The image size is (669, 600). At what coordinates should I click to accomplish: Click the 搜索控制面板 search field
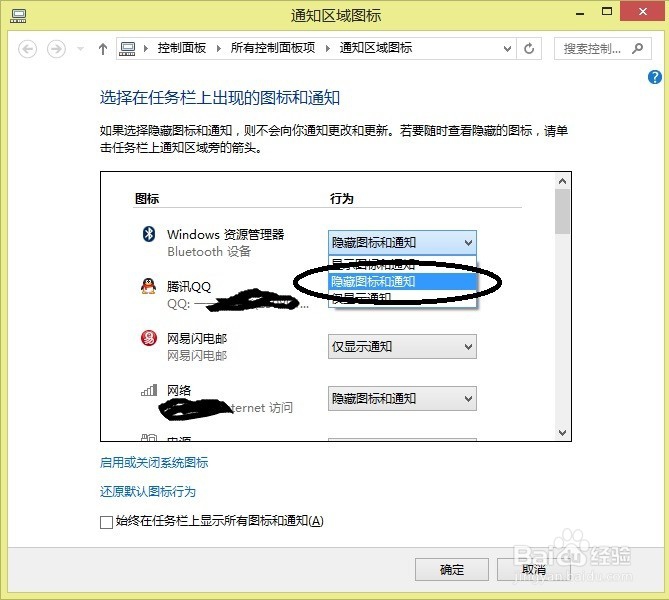(x=602, y=49)
